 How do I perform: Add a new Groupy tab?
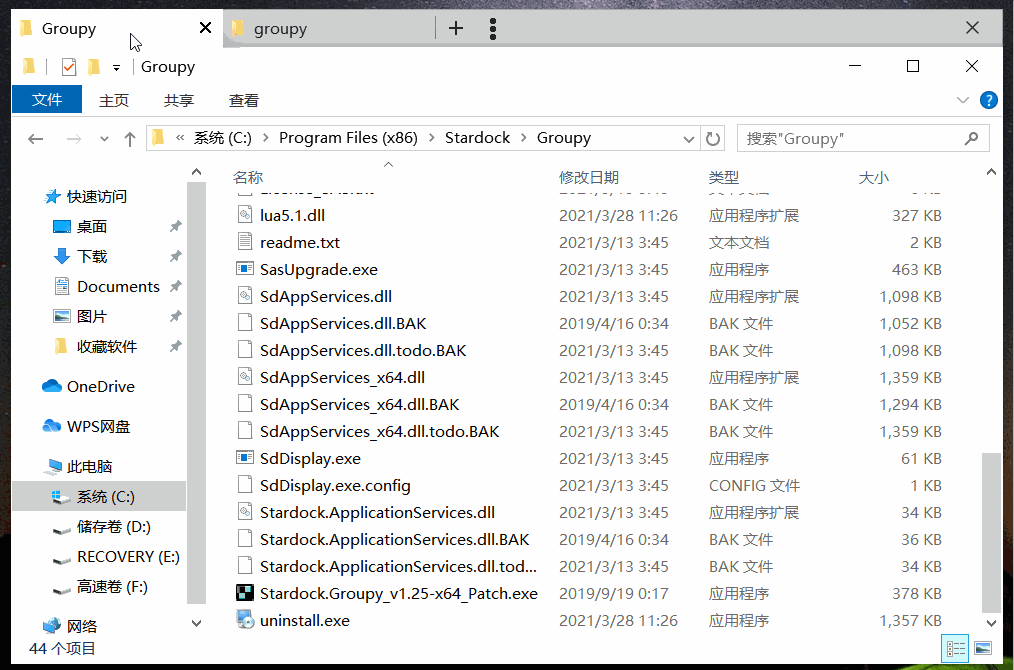pos(456,28)
